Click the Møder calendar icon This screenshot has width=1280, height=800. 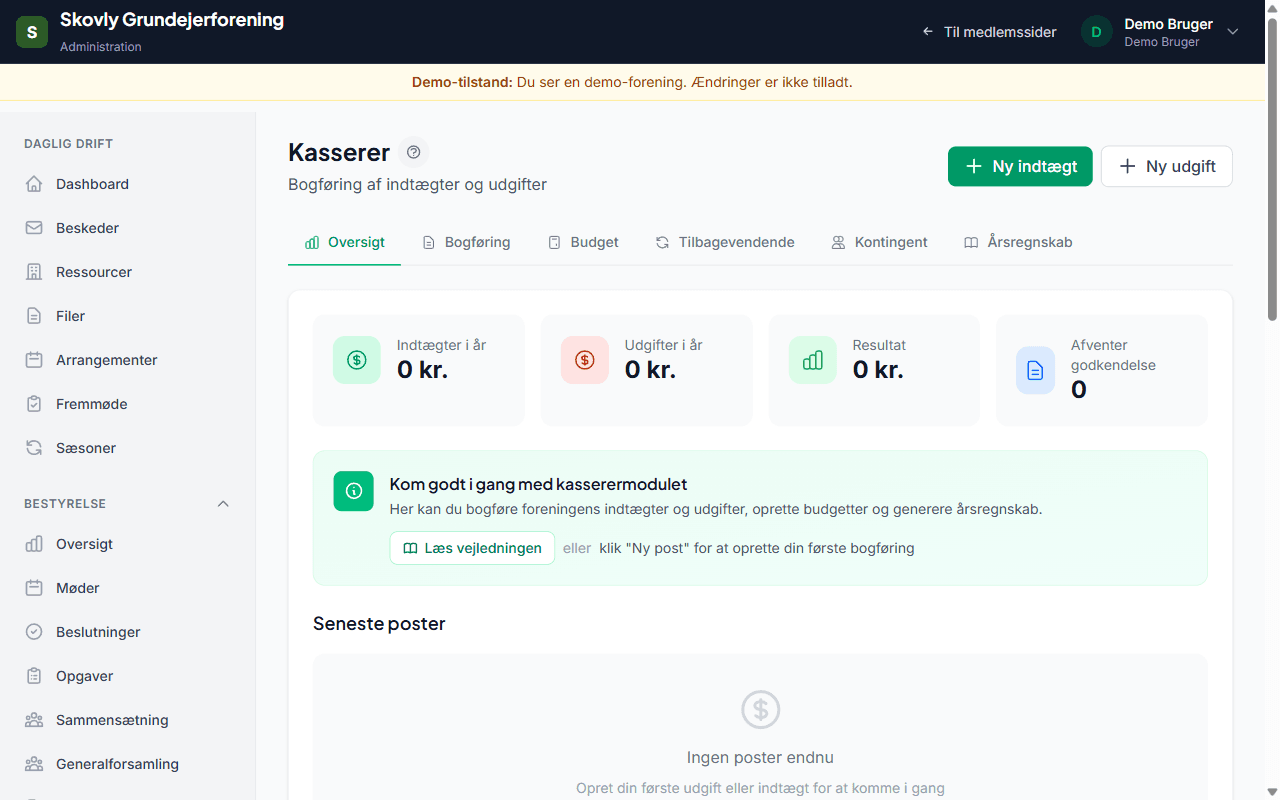pyautogui.click(x=34, y=588)
